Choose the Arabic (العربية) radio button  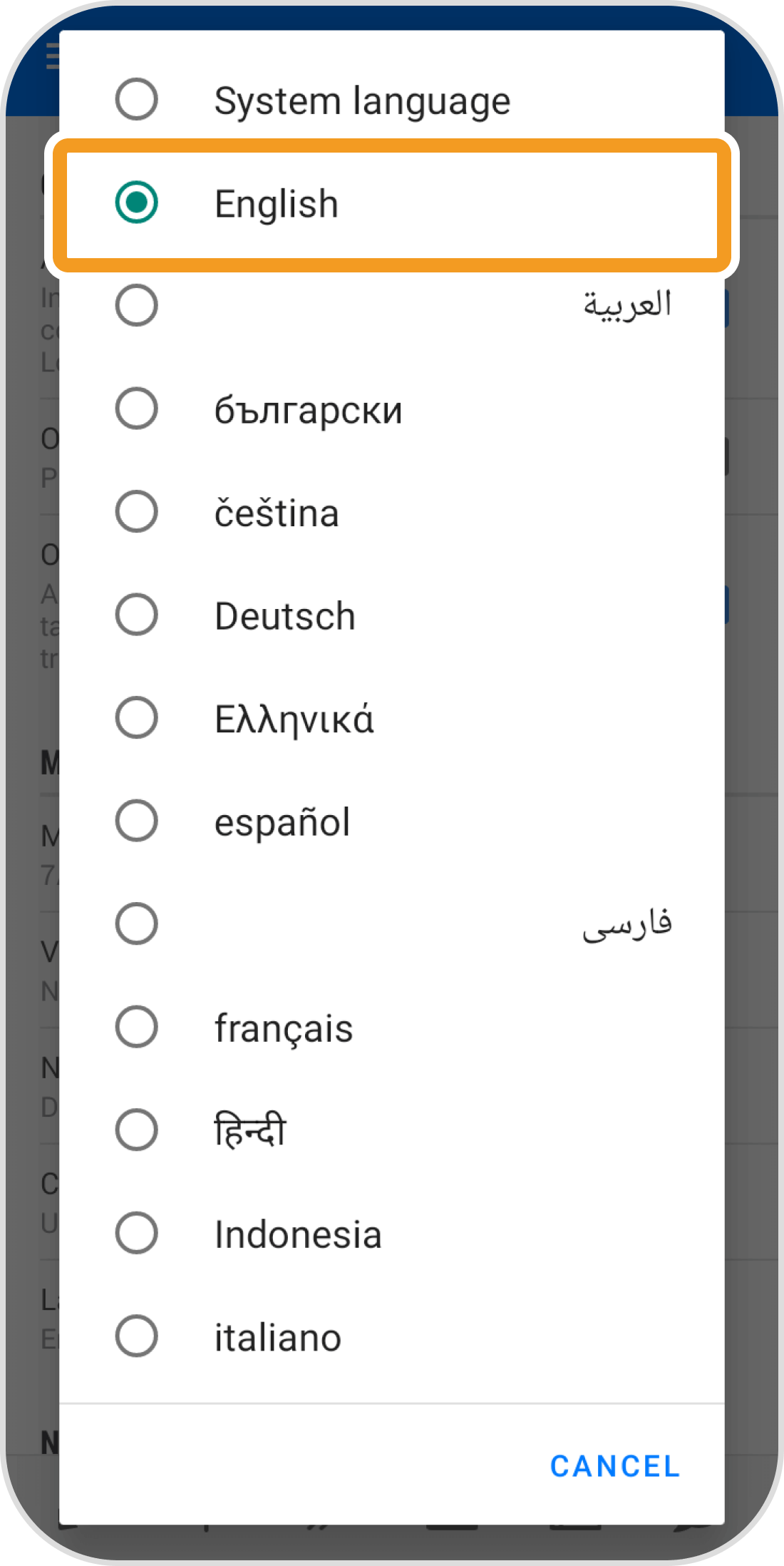coord(136,305)
